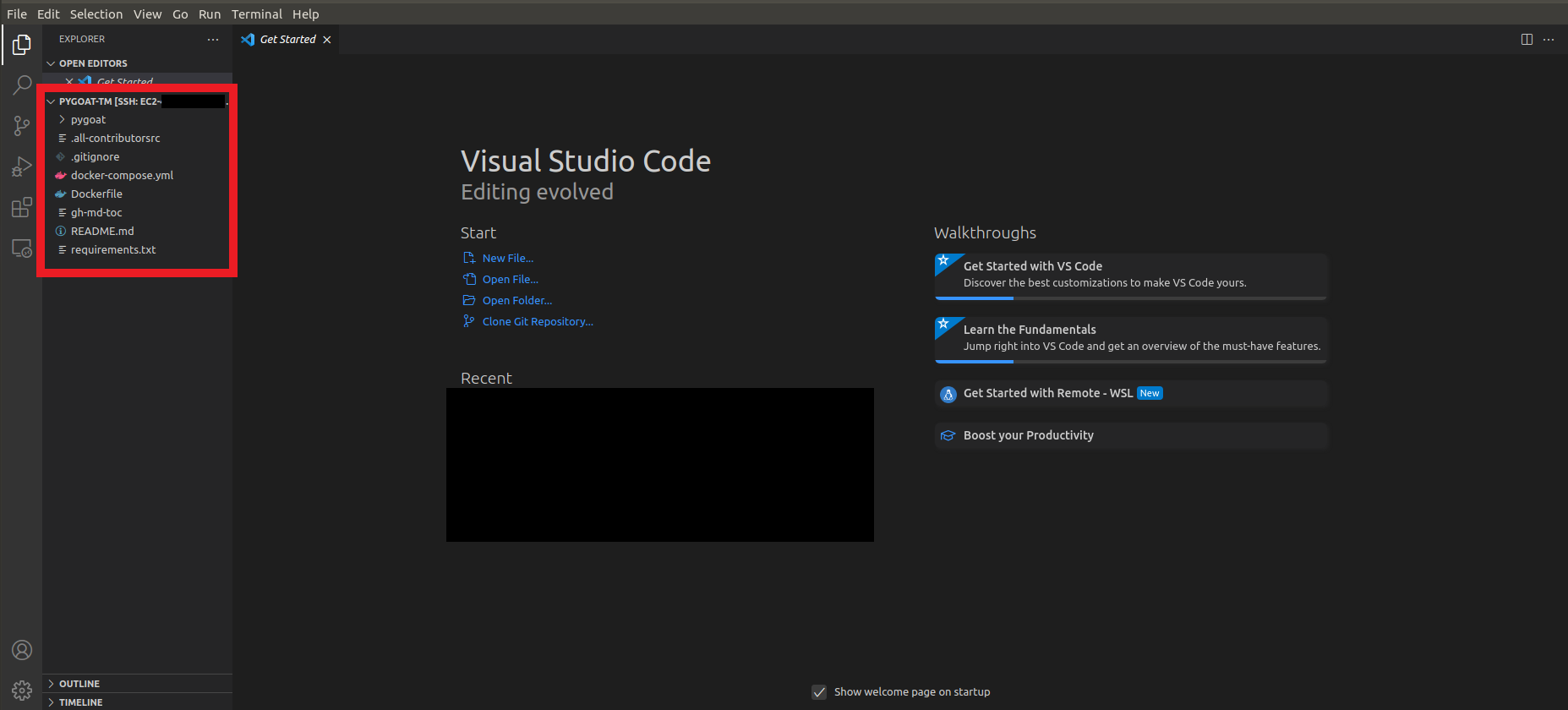Screen dimensions: 1568x710
Task: Click the New File icon under Start
Action: [x=469, y=258]
